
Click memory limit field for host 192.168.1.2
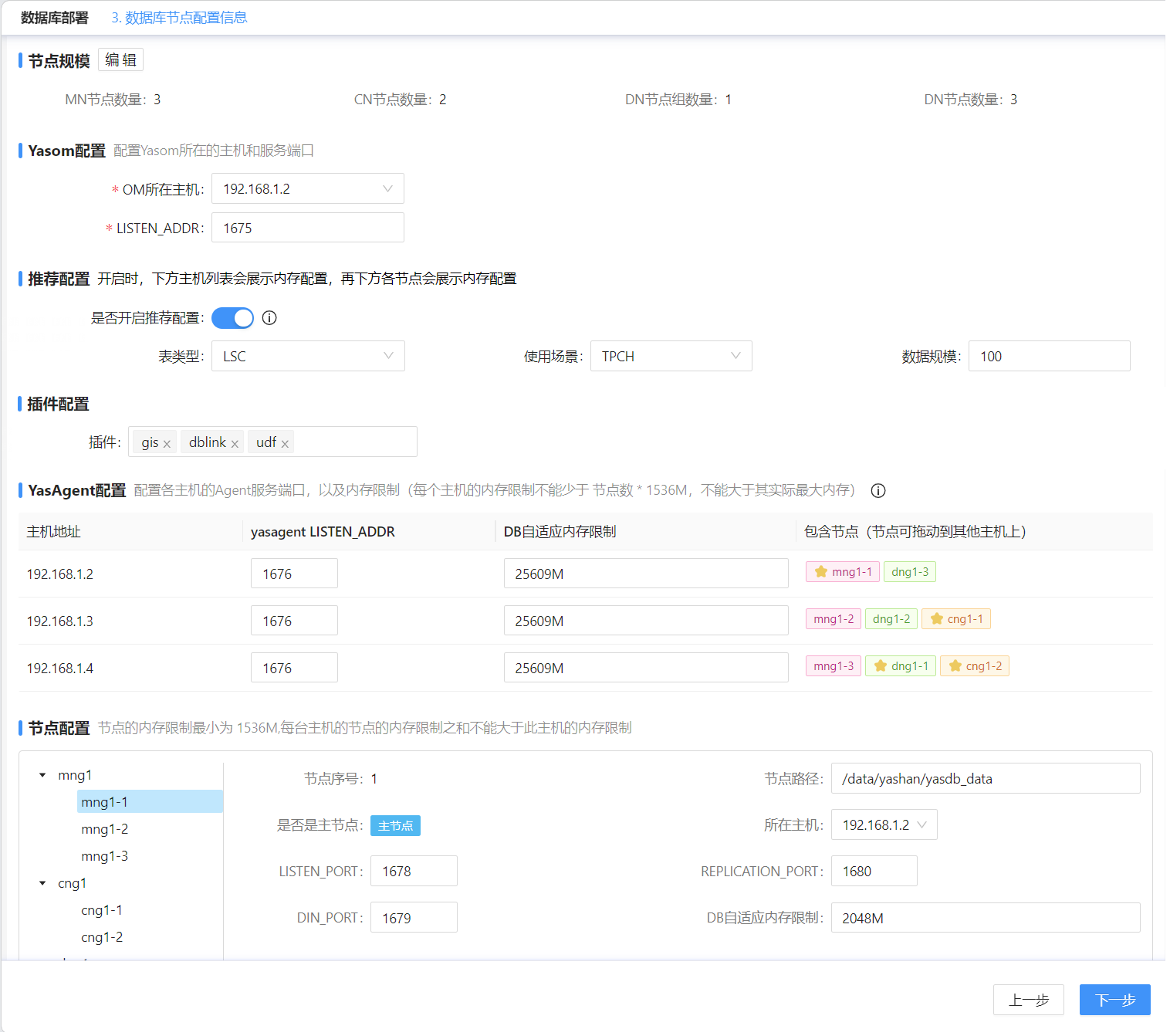646,574
